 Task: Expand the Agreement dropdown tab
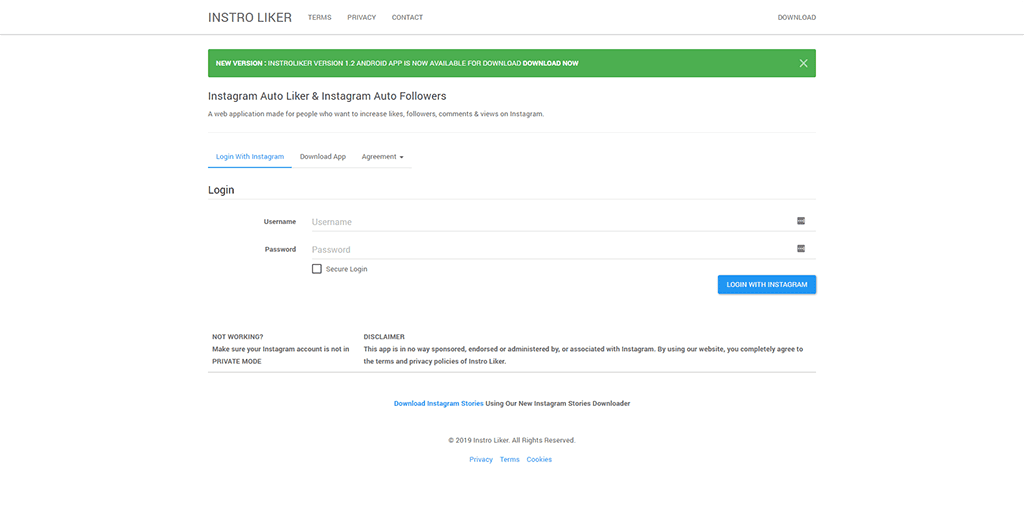tap(383, 157)
